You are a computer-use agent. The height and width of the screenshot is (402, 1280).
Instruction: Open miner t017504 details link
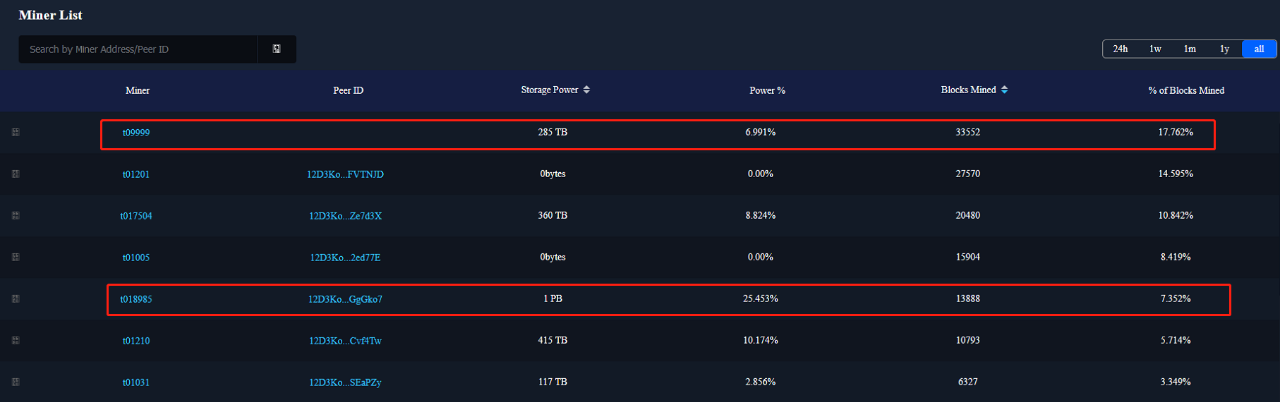click(136, 216)
